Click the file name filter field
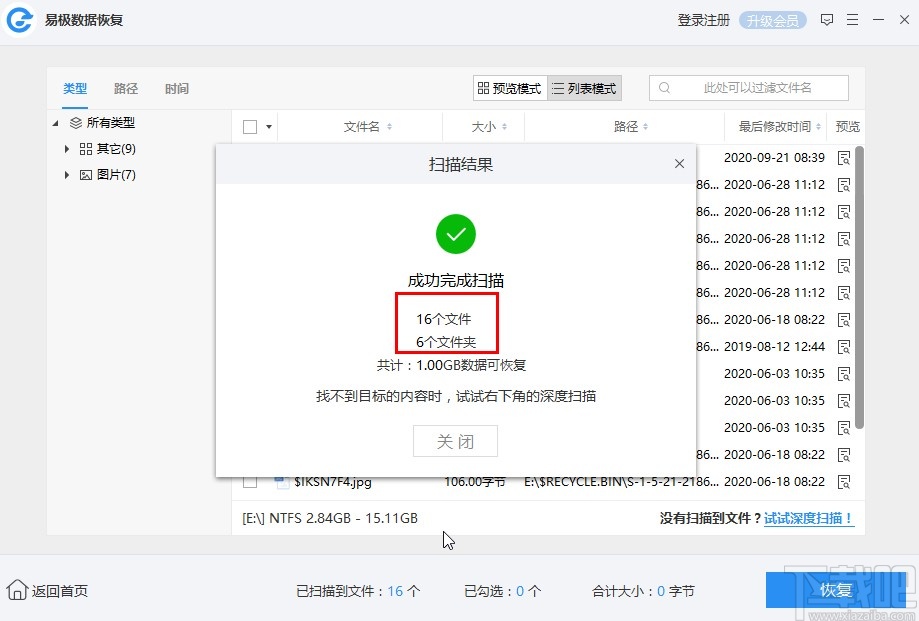This screenshot has width=919, height=621. click(x=749, y=88)
